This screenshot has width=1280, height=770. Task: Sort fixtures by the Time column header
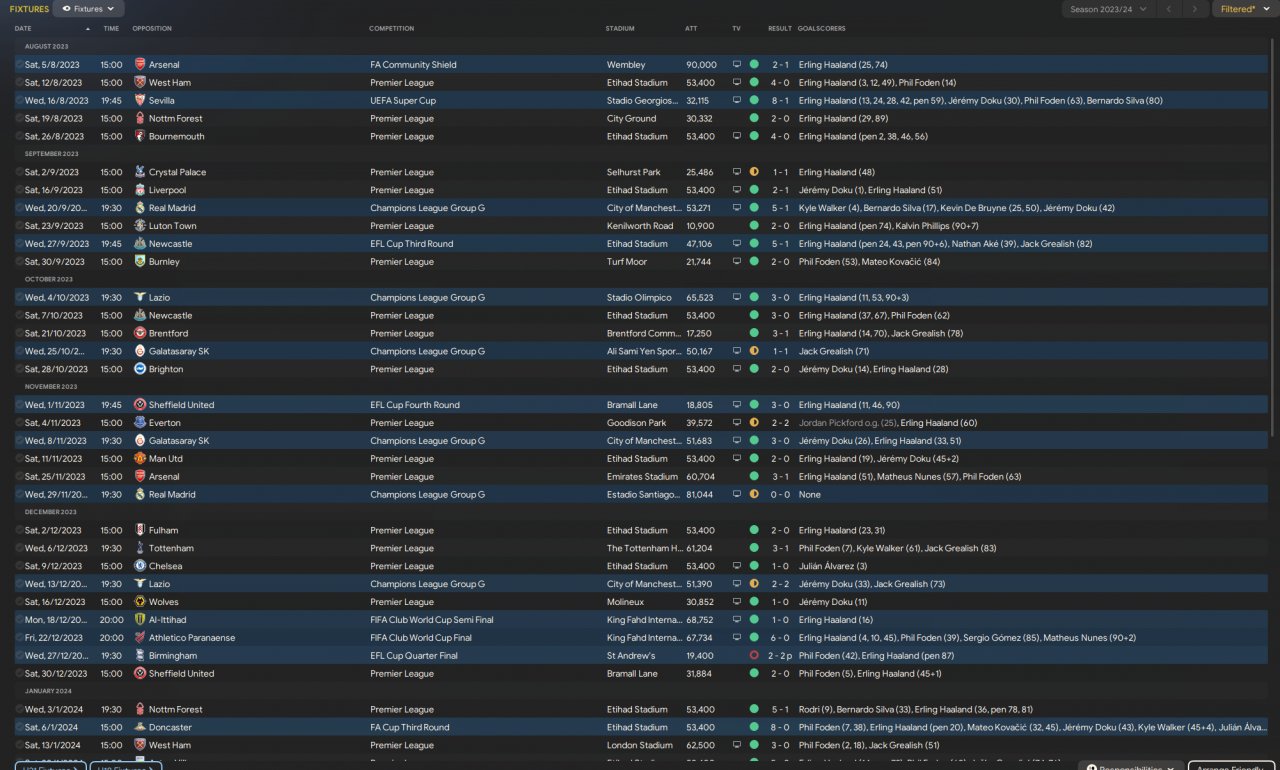pyautogui.click(x=111, y=29)
